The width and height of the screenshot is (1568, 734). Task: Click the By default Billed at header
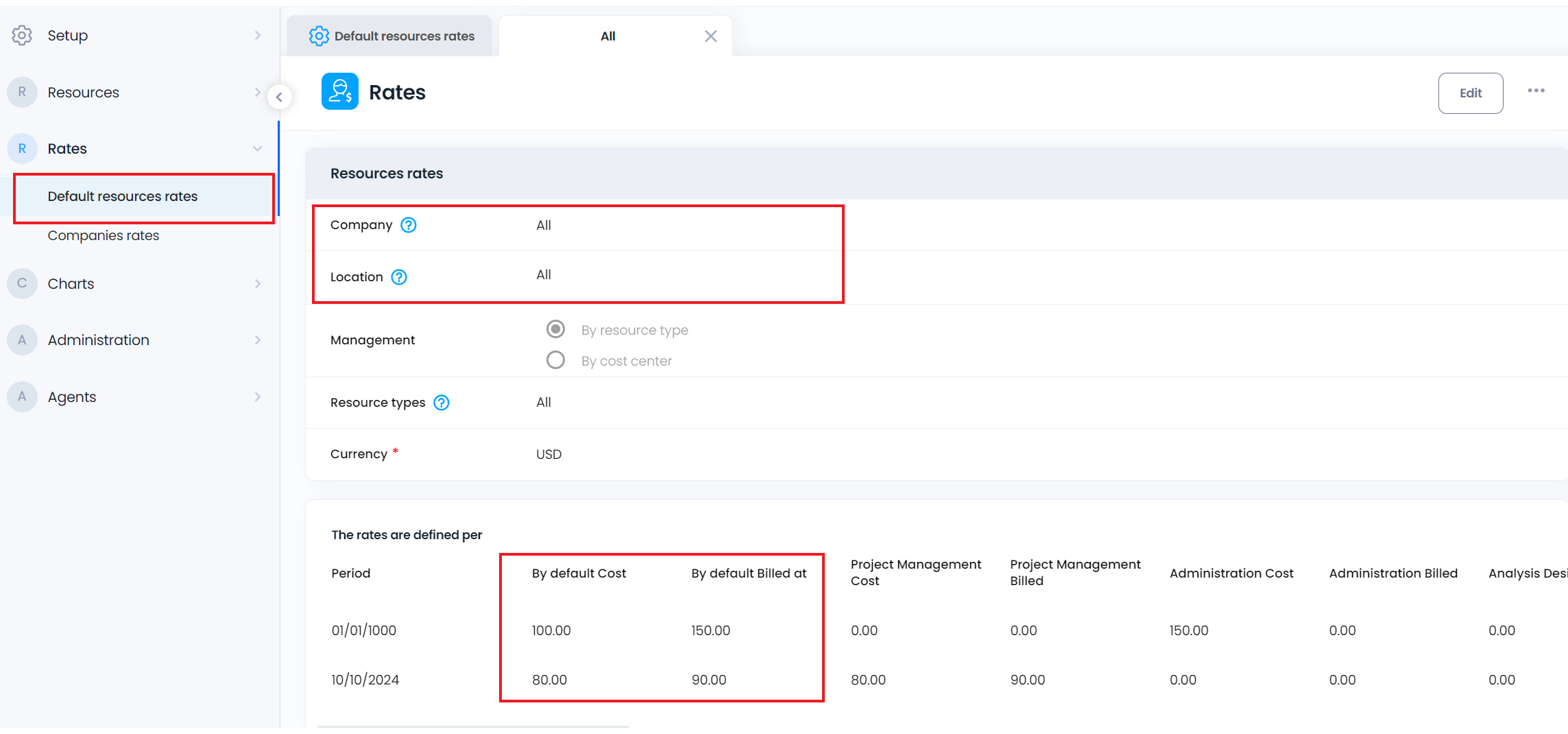(749, 573)
